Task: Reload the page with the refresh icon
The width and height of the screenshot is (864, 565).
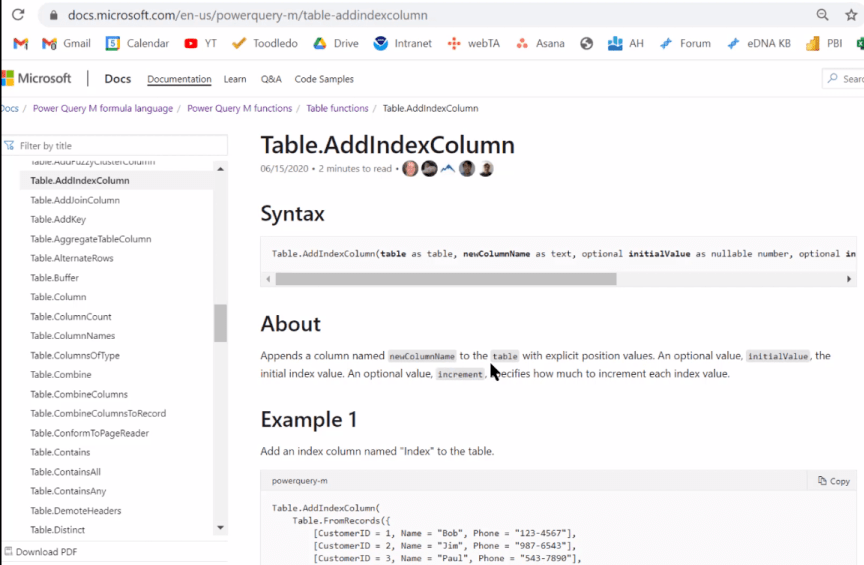Action: click(x=18, y=14)
